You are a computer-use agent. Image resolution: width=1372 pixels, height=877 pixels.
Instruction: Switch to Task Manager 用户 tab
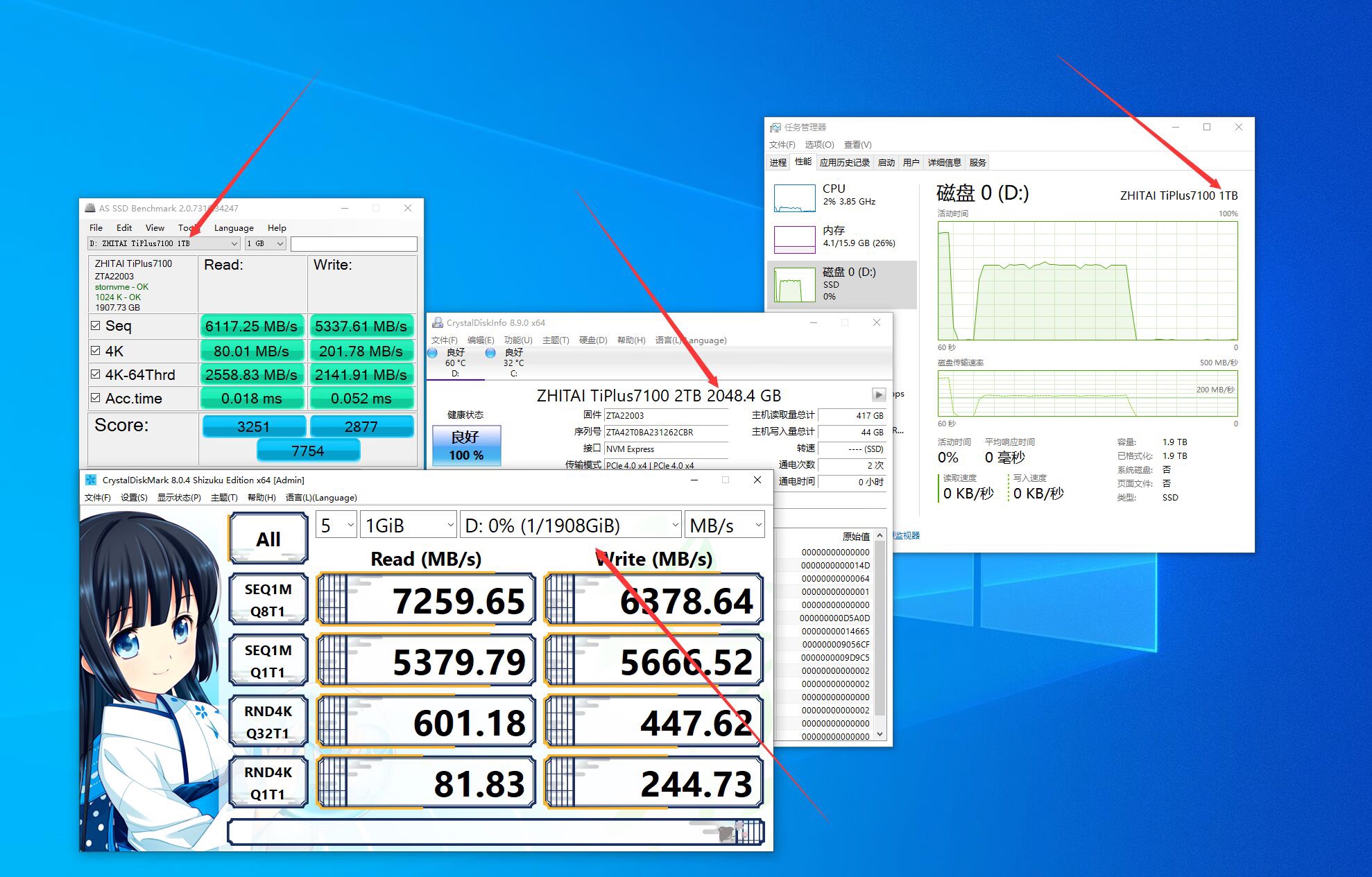[x=911, y=162]
